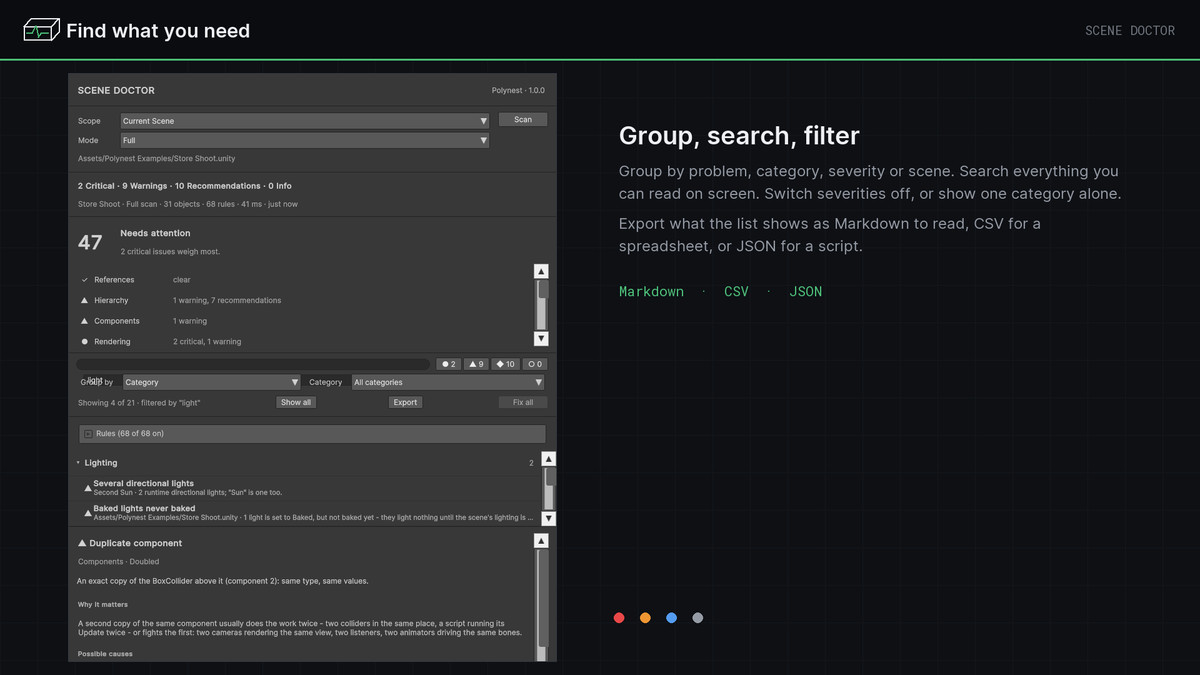Toggle the info severity filter showing 0
This screenshot has width=1200, height=675.
[x=535, y=364]
